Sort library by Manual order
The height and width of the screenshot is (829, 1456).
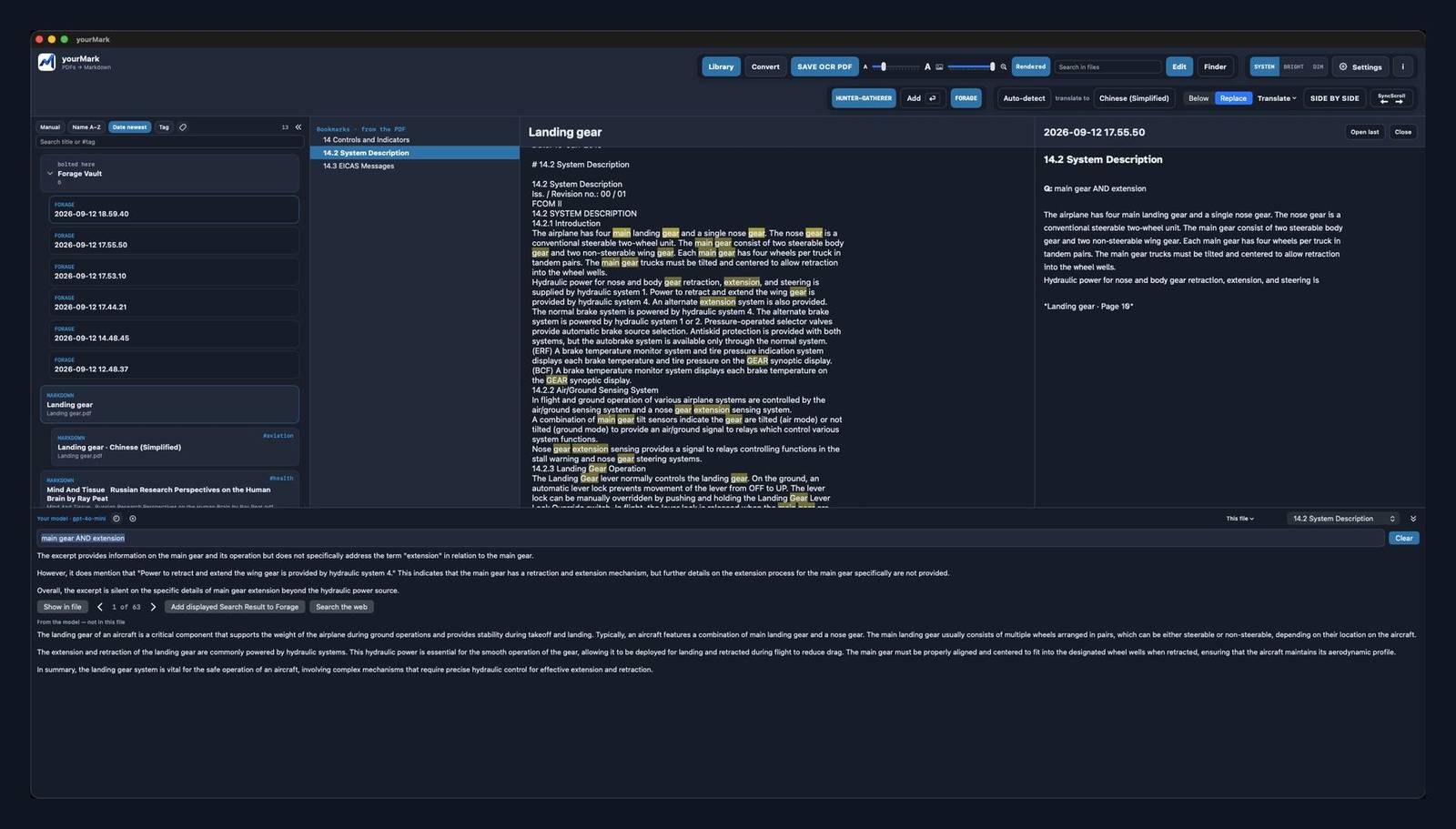coord(50,127)
